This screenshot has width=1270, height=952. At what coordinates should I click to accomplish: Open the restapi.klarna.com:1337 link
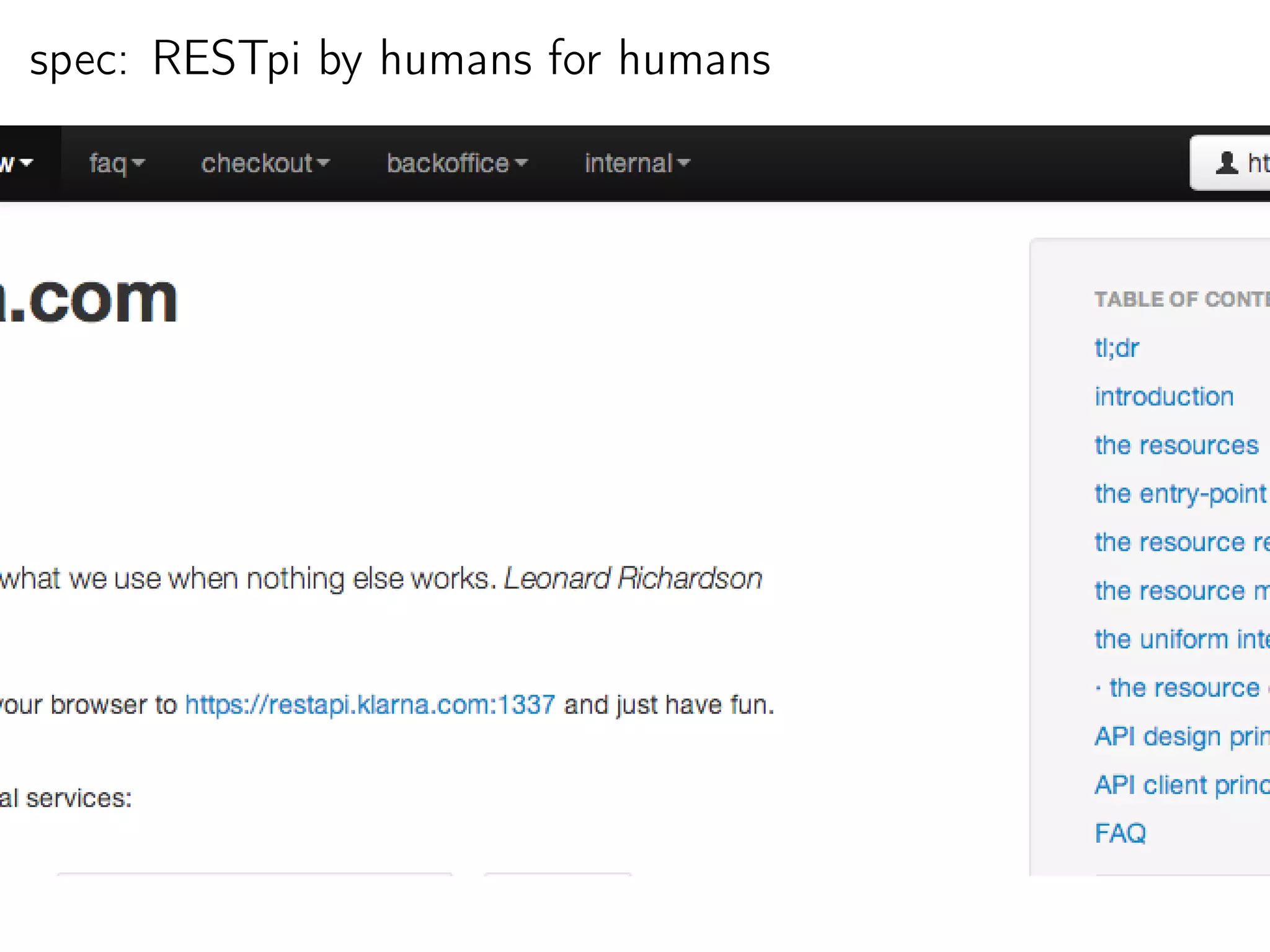[x=370, y=705]
